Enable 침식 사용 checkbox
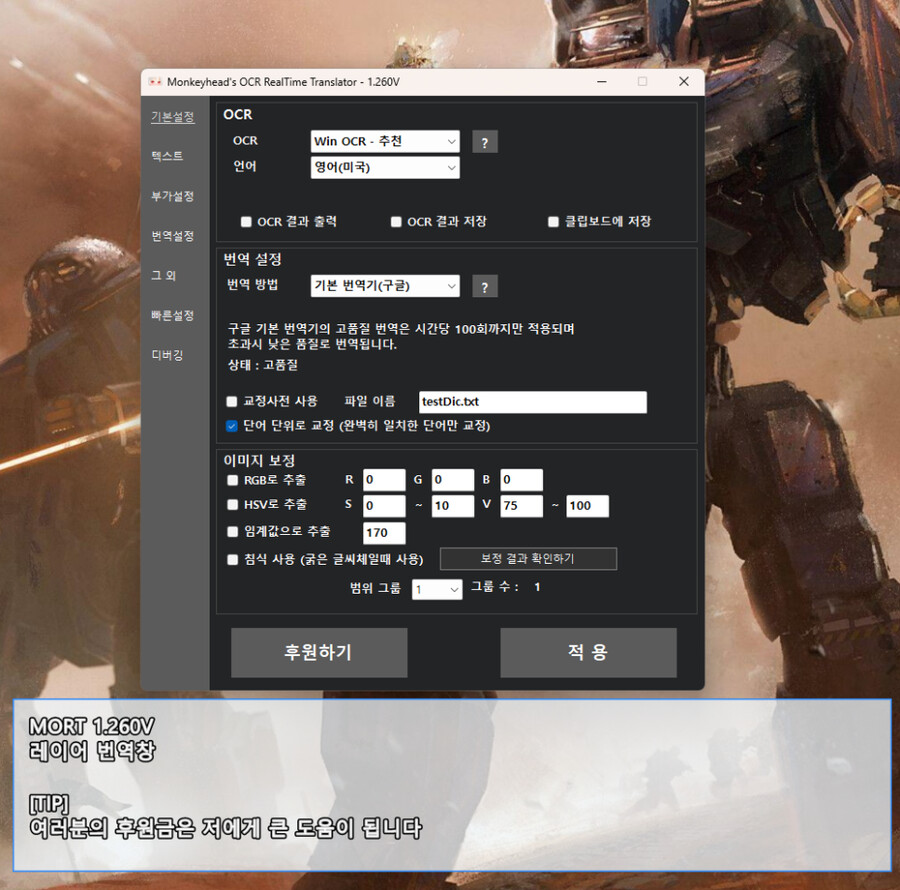900x890 pixels. click(232, 559)
